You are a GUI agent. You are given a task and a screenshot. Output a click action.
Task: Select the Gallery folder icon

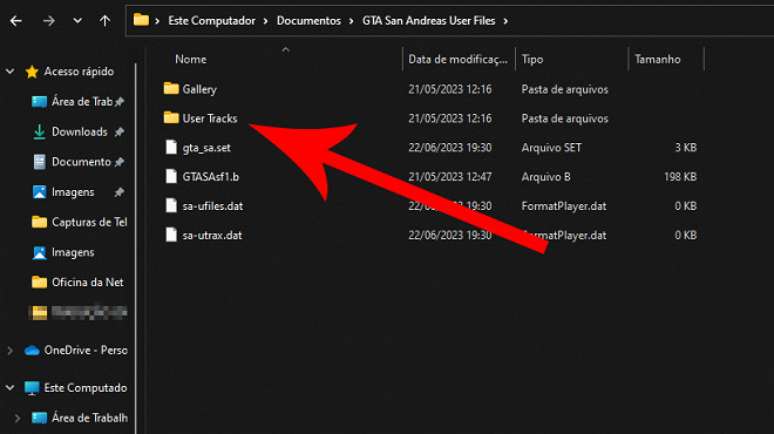(x=171, y=89)
